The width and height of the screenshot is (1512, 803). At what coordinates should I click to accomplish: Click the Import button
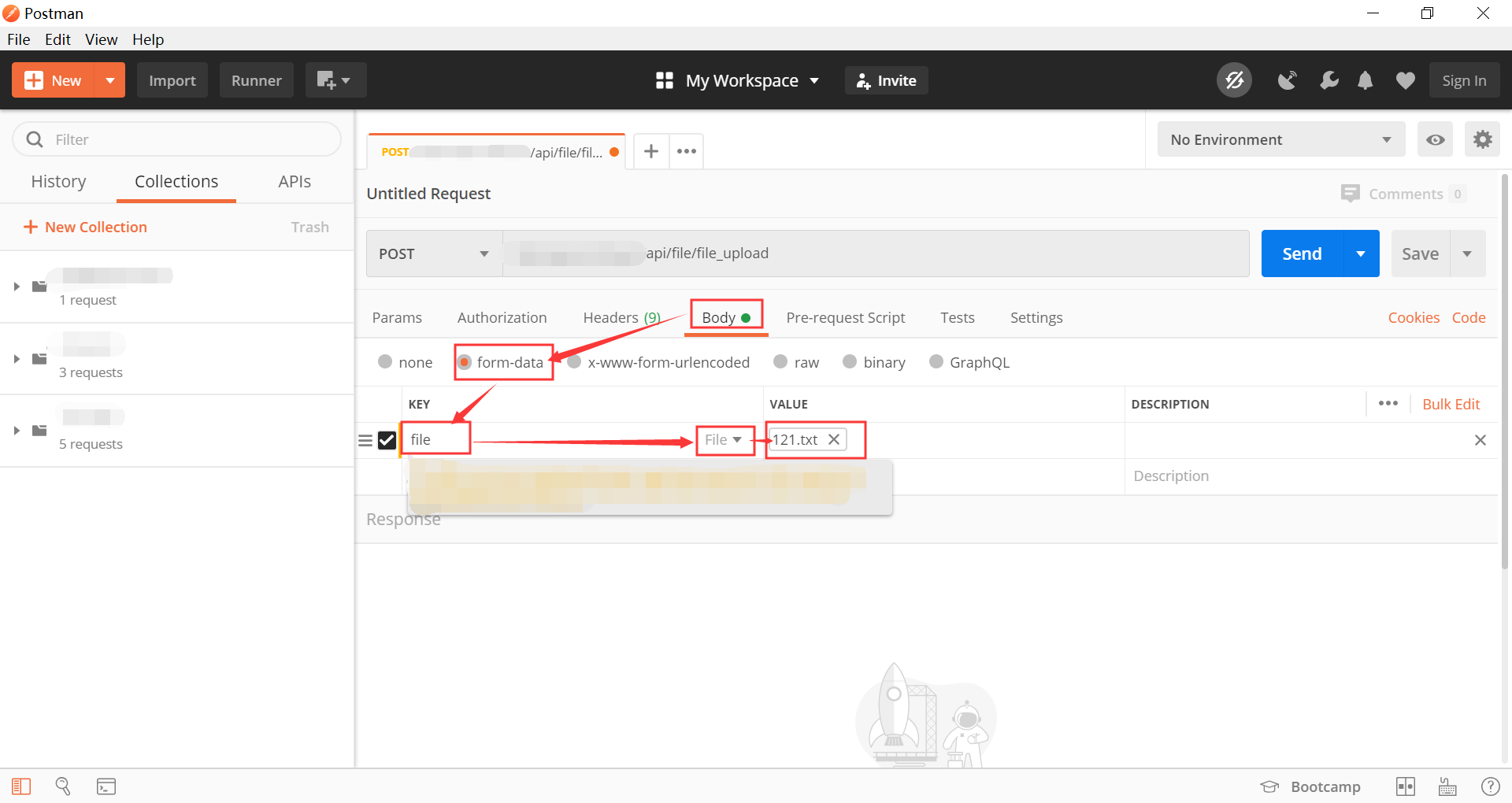click(x=172, y=80)
